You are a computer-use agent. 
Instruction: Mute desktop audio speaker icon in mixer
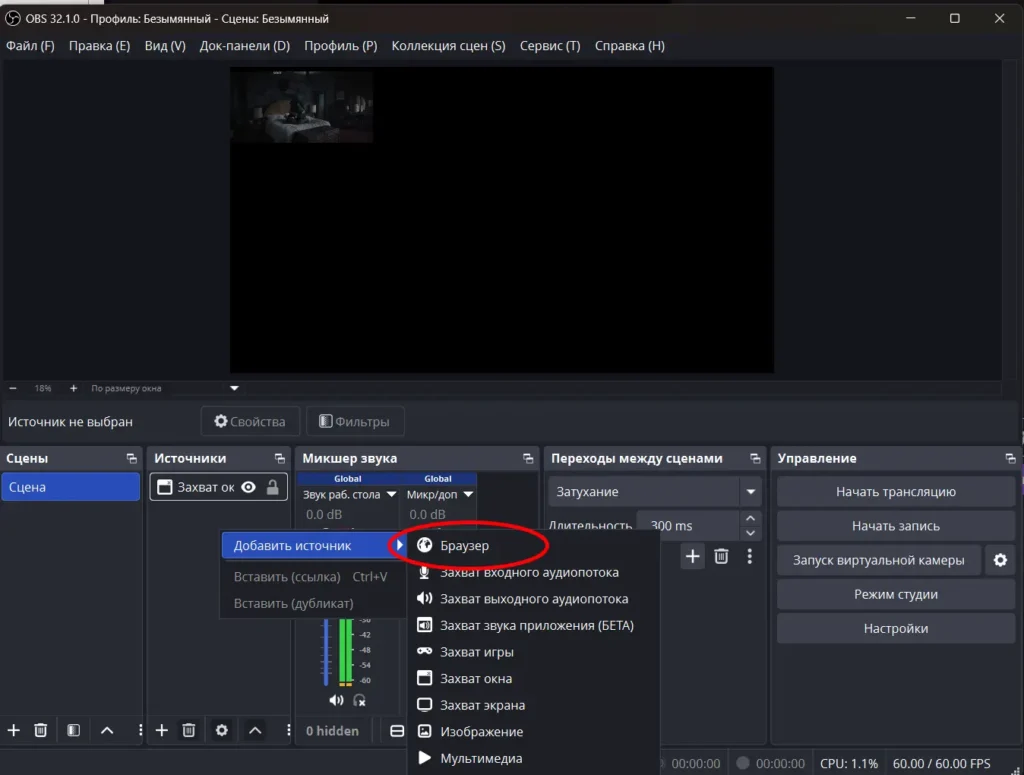click(x=336, y=700)
